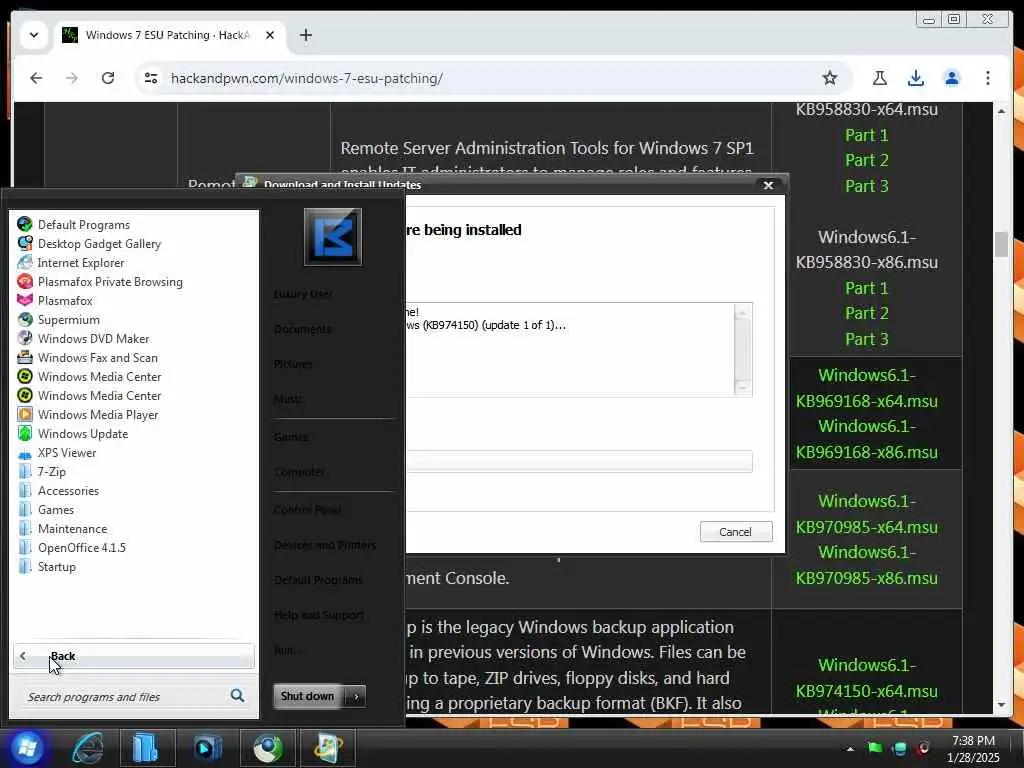Download Part 1 of KB958830-x64.msu
Image resolution: width=1024 pixels, height=768 pixels.
click(x=867, y=135)
